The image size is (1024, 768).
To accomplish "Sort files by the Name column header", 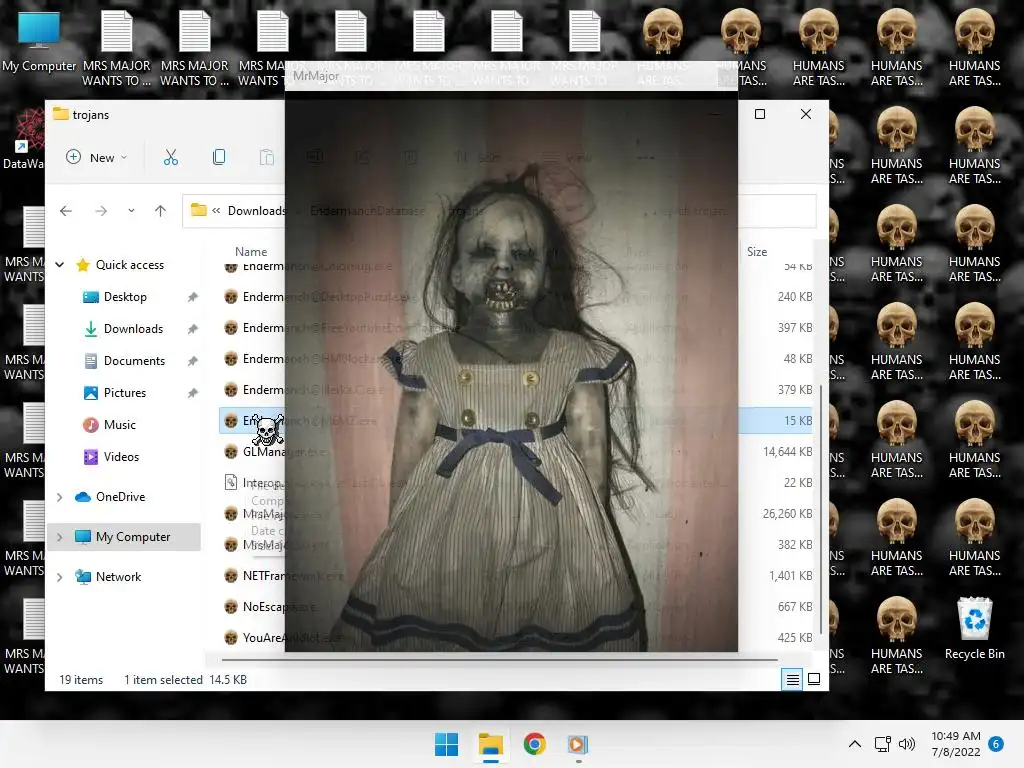I will 251,252.
